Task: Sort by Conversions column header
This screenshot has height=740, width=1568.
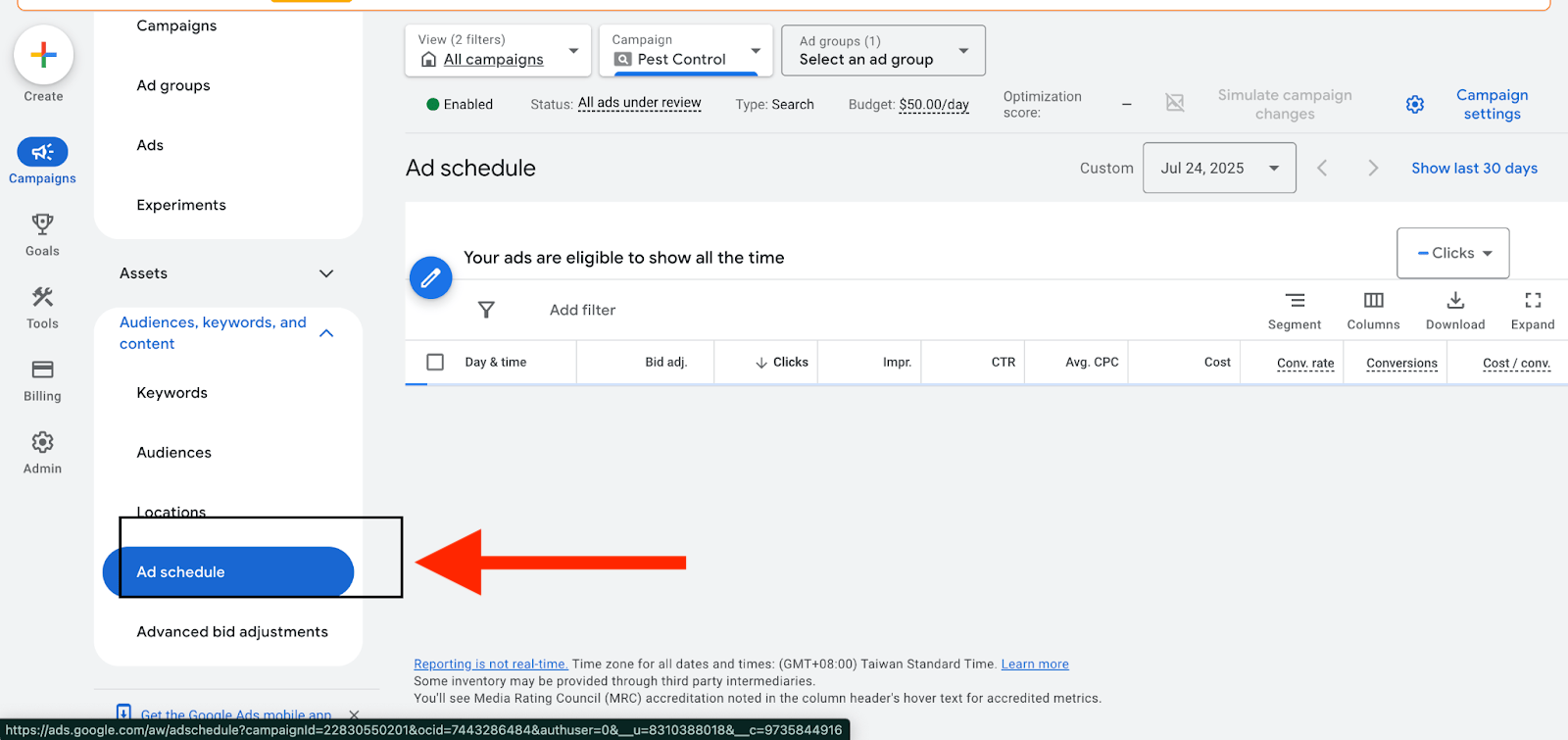Action: [1401, 363]
